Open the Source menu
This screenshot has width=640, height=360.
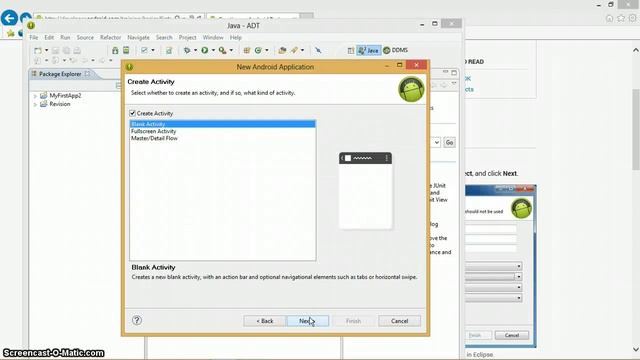[85, 37]
